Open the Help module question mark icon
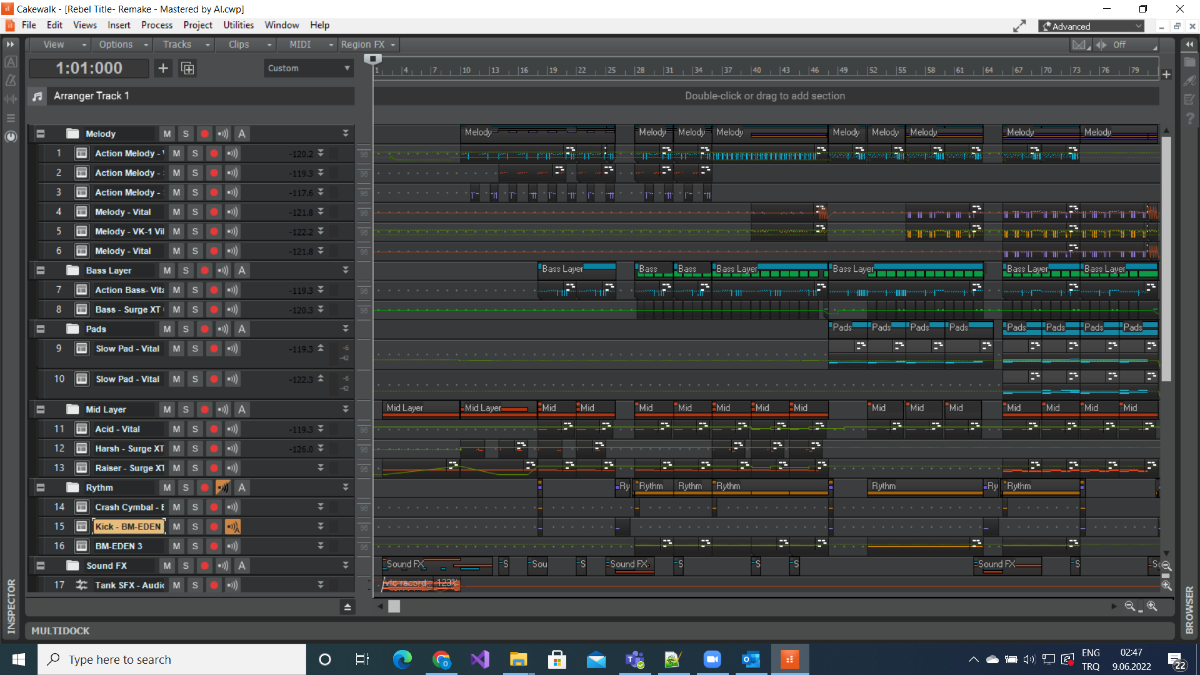Screen dimensions: 1200x675 pos(1189,118)
